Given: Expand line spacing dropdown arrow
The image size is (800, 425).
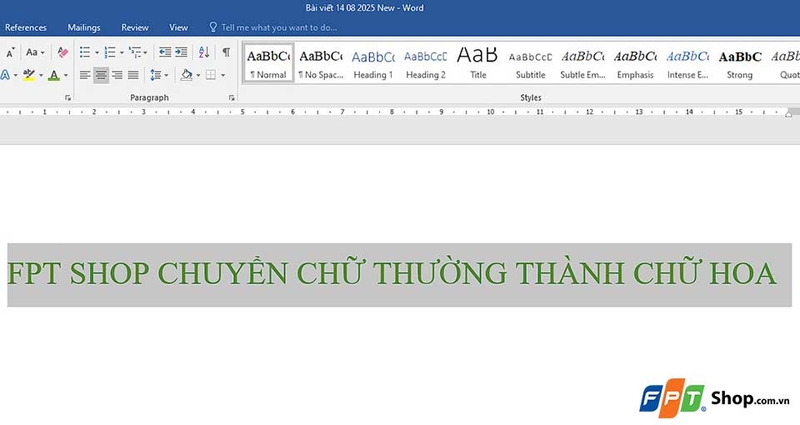Looking at the screenshot, I should tap(166, 76).
